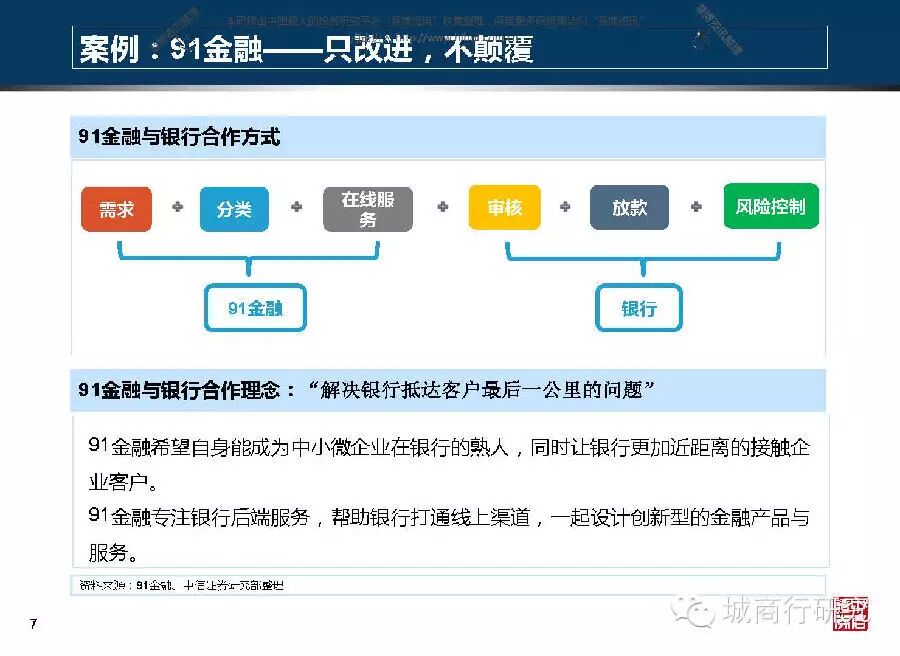The image size is (900, 656).
Task: Click the plus sign between 审核 and 放款
Action: click(565, 207)
